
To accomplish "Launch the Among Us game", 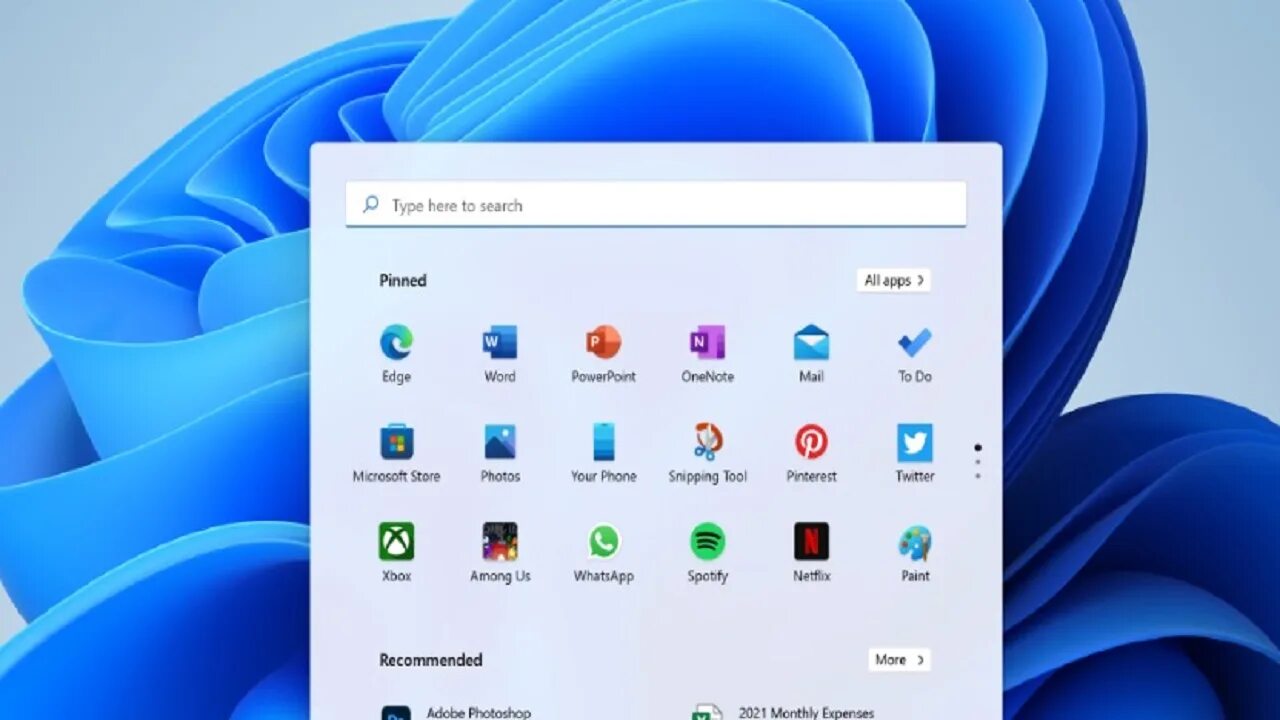I will [x=500, y=542].
